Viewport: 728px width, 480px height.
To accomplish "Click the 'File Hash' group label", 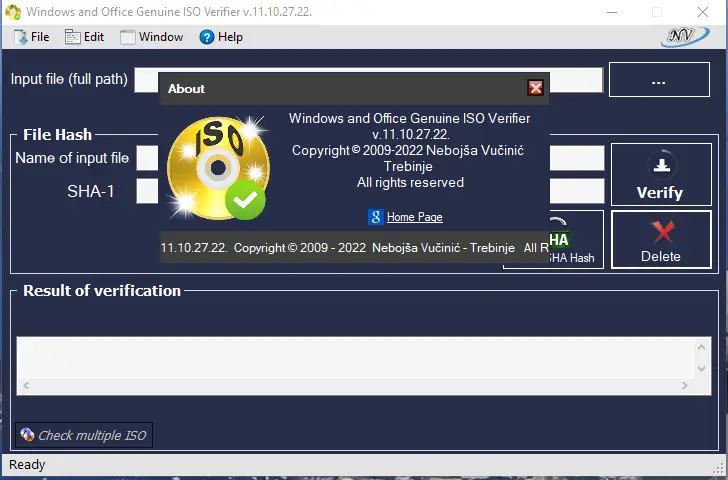I will [x=58, y=135].
